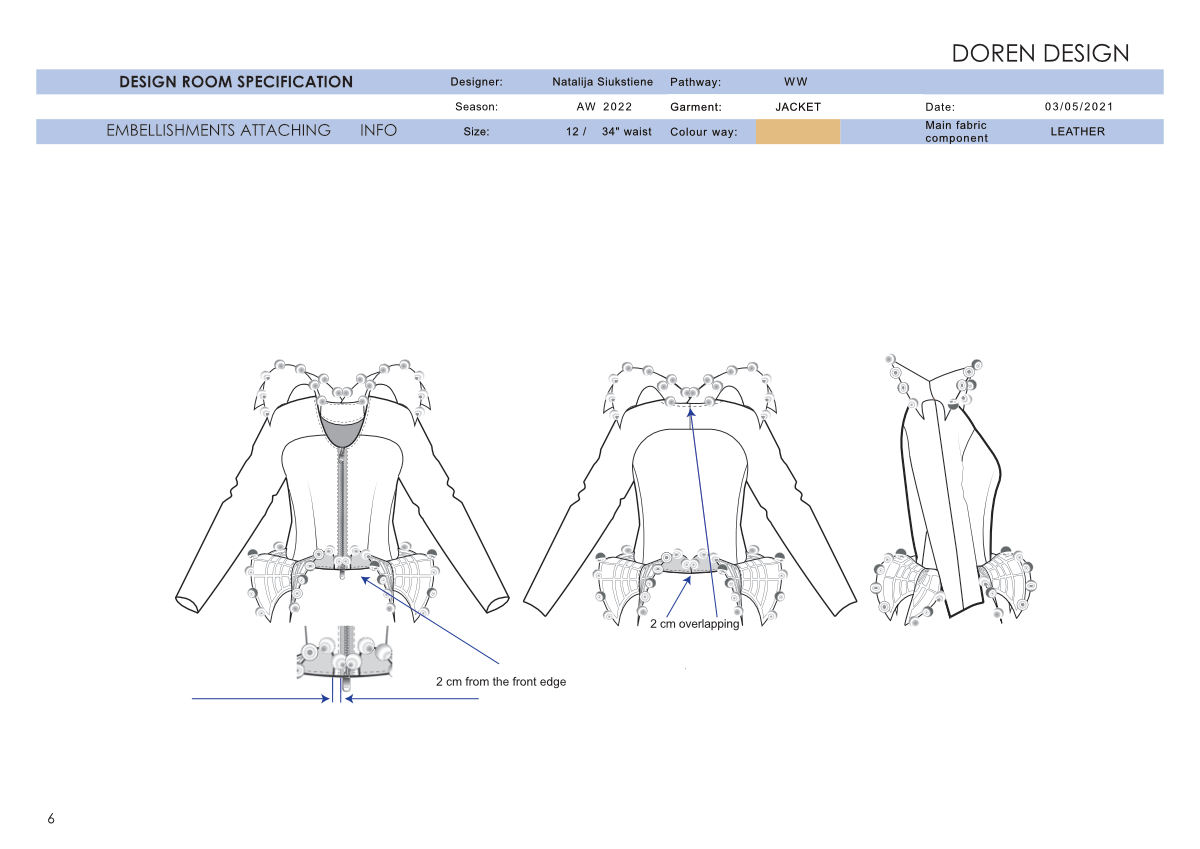
Task: Select the WW pathway value
Action: point(795,82)
